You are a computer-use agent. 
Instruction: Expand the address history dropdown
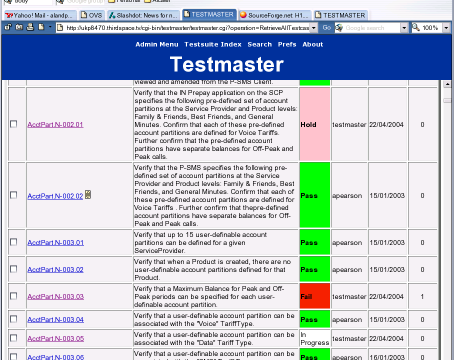pos(314,28)
